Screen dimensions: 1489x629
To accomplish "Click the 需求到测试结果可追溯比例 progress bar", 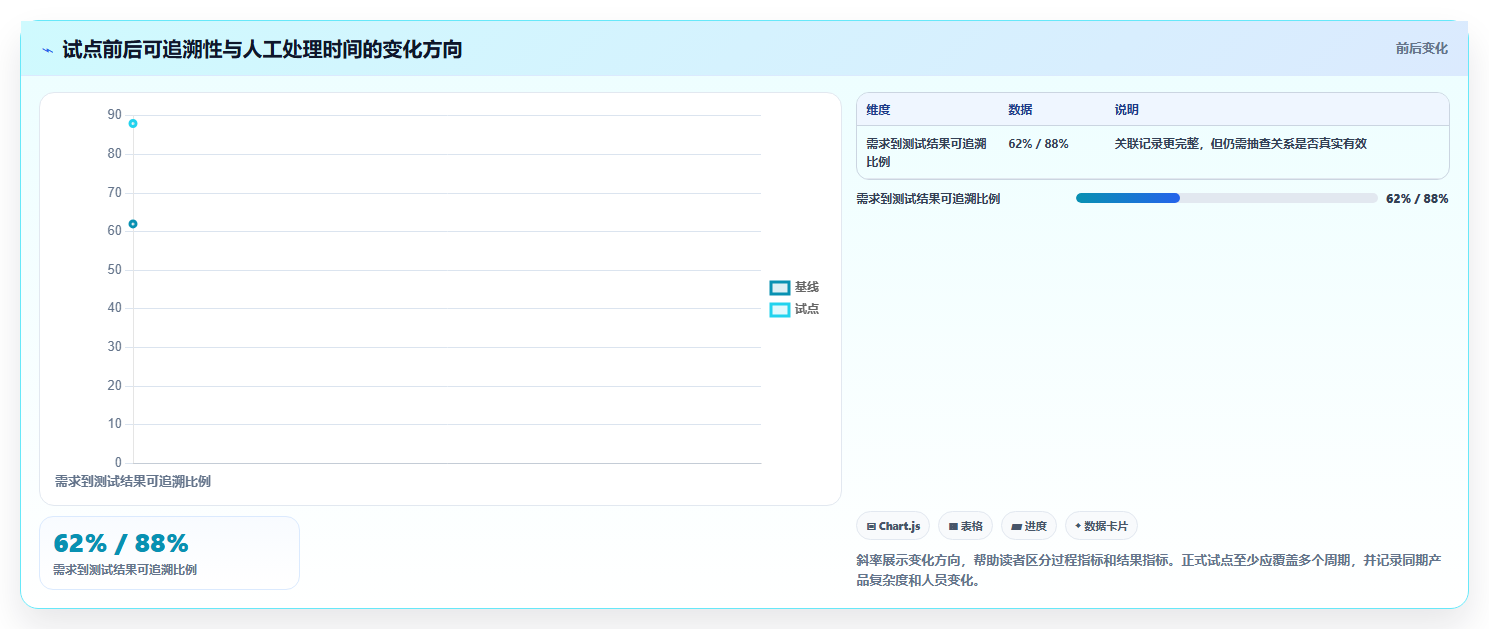I will pos(1226,198).
